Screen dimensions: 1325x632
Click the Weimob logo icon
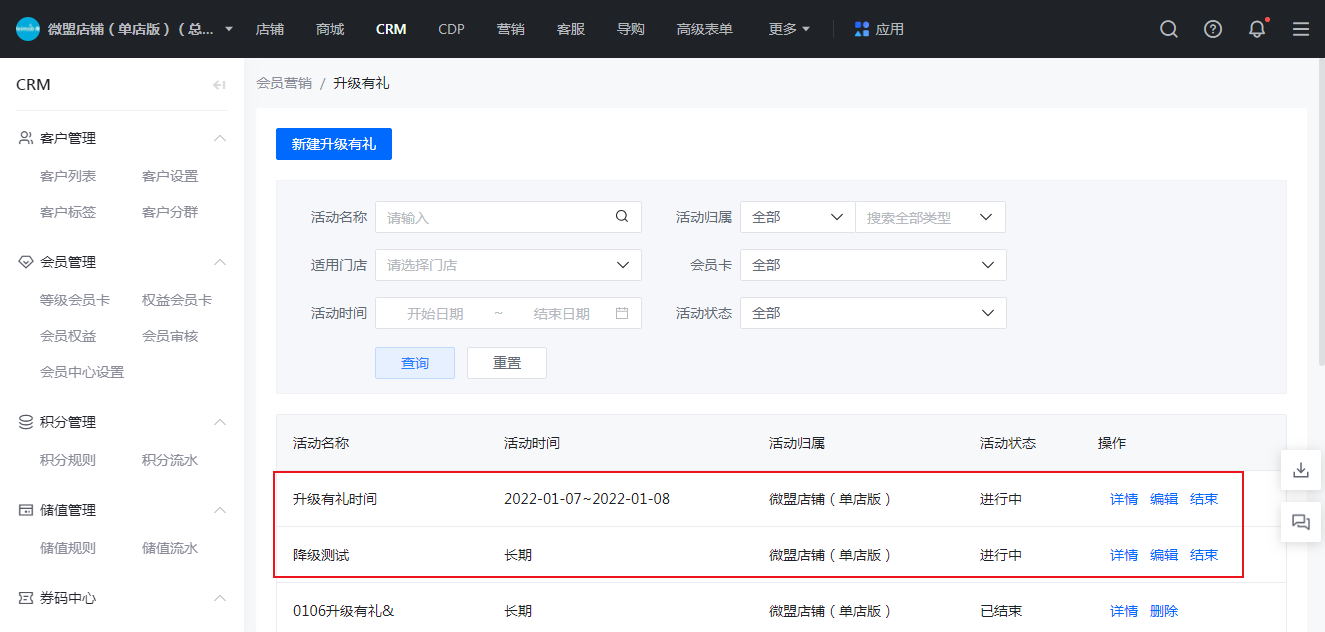tap(28, 29)
